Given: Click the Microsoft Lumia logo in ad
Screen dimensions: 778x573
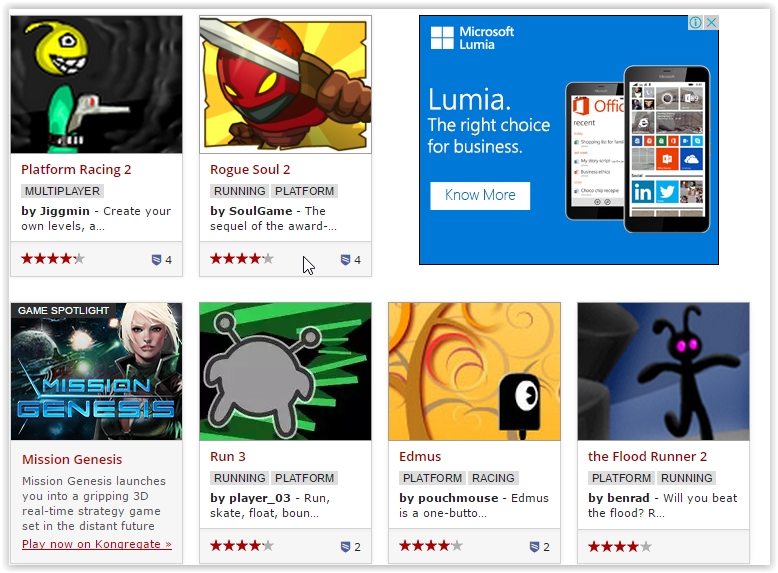Looking at the screenshot, I should point(472,38).
